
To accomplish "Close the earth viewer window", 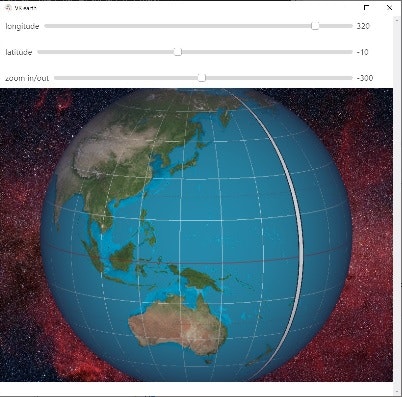I will 389,7.
